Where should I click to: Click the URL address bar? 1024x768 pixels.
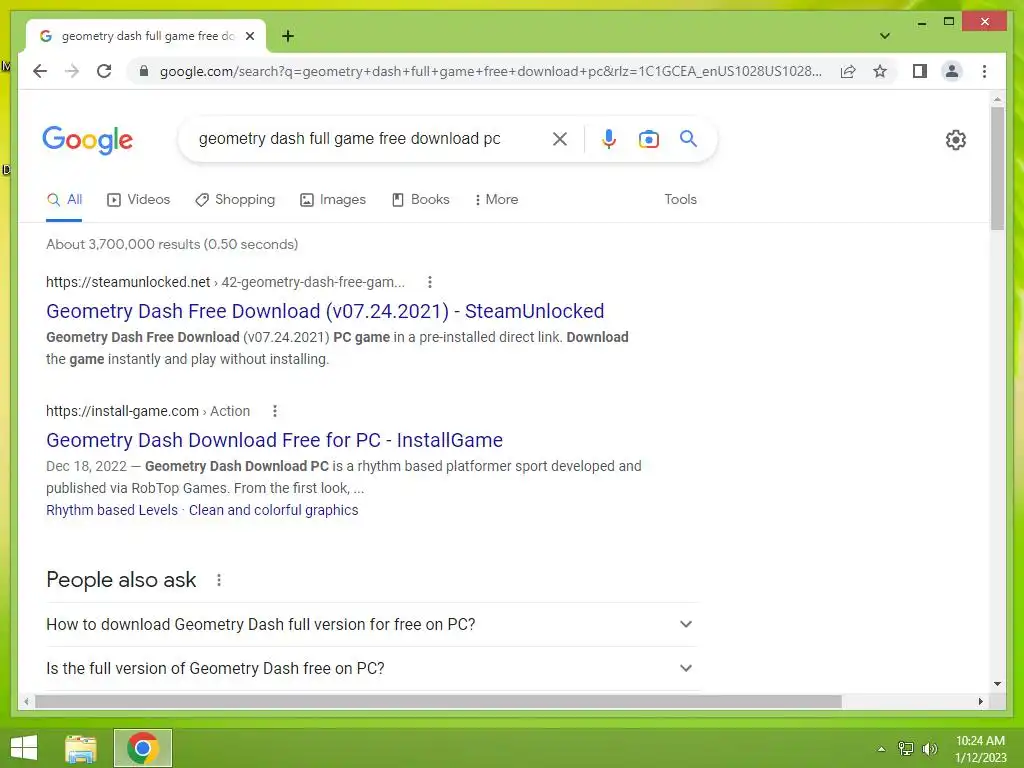click(x=490, y=71)
